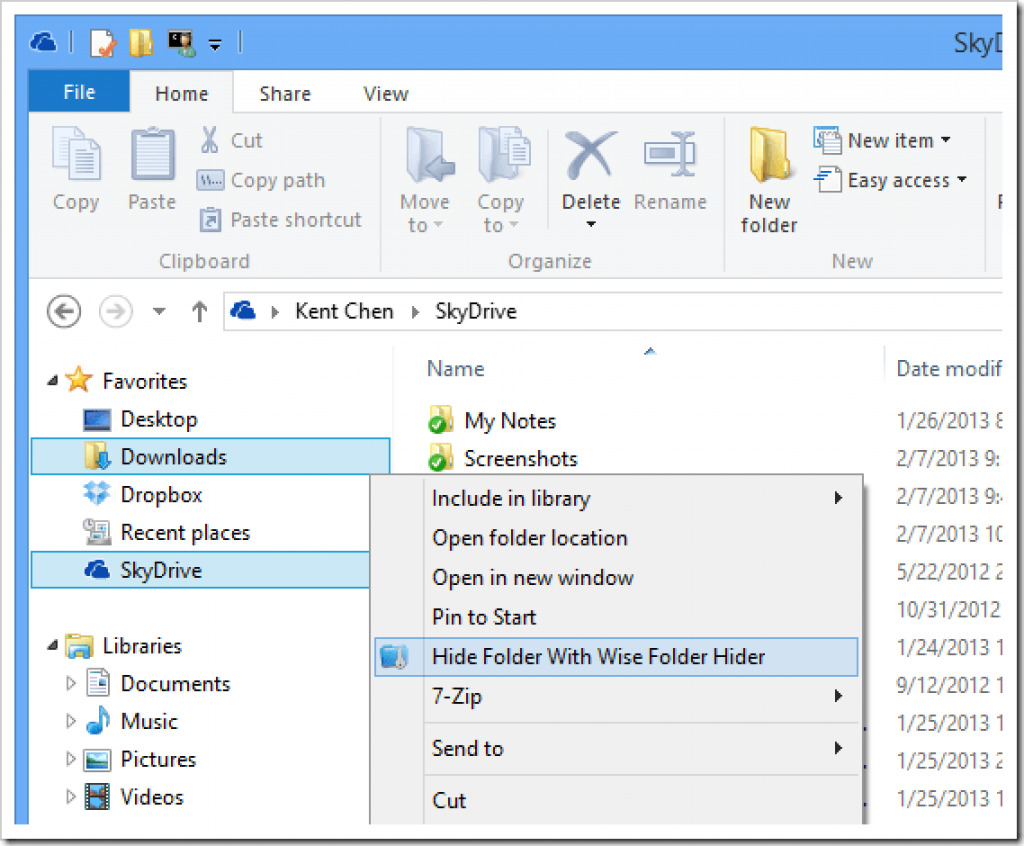Go up one folder level
Viewport: 1024px width, 846px height.
coord(199,311)
